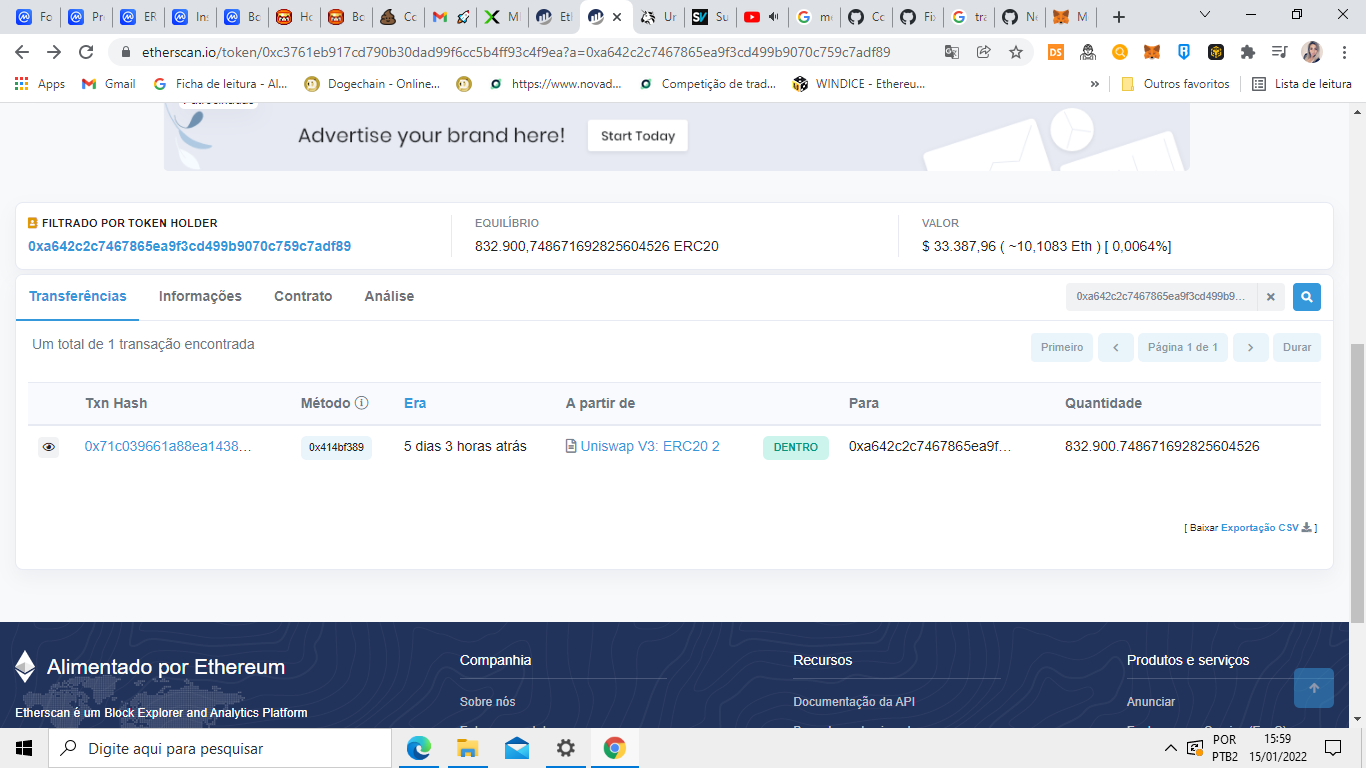Image resolution: width=1366 pixels, height=768 pixels.
Task: Click the blue scroll-to-top arrow button
Action: (1313, 688)
